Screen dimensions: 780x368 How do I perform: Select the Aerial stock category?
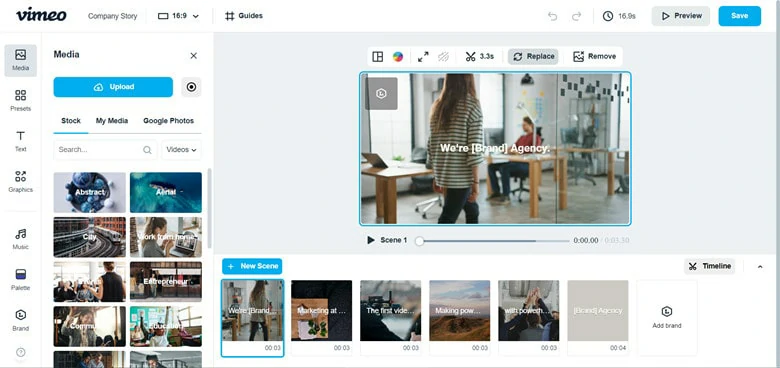pyautogui.click(x=166, y=192)
